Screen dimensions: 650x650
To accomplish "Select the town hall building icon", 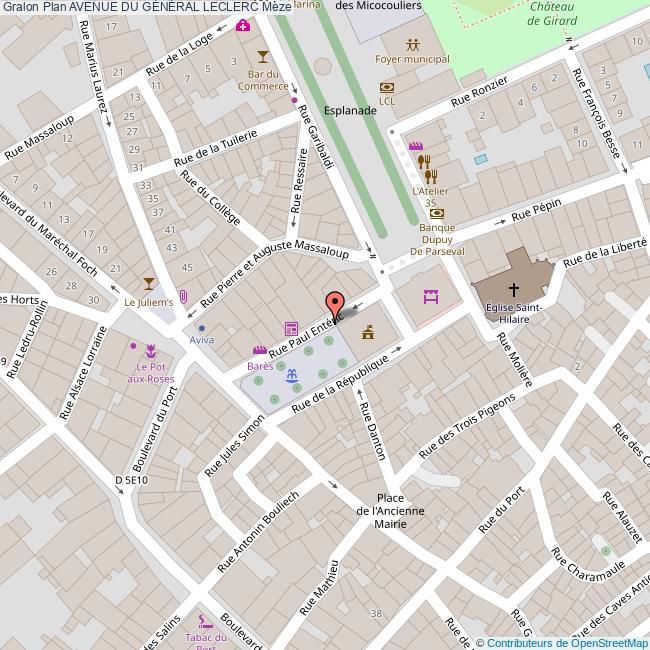I will point(368,331).
